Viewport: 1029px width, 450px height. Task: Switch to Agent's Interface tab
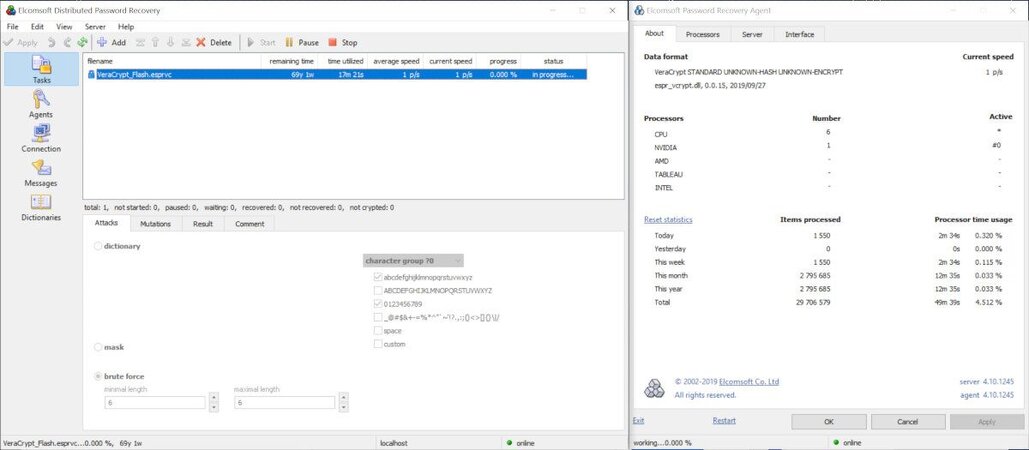(x=799, y=34)
